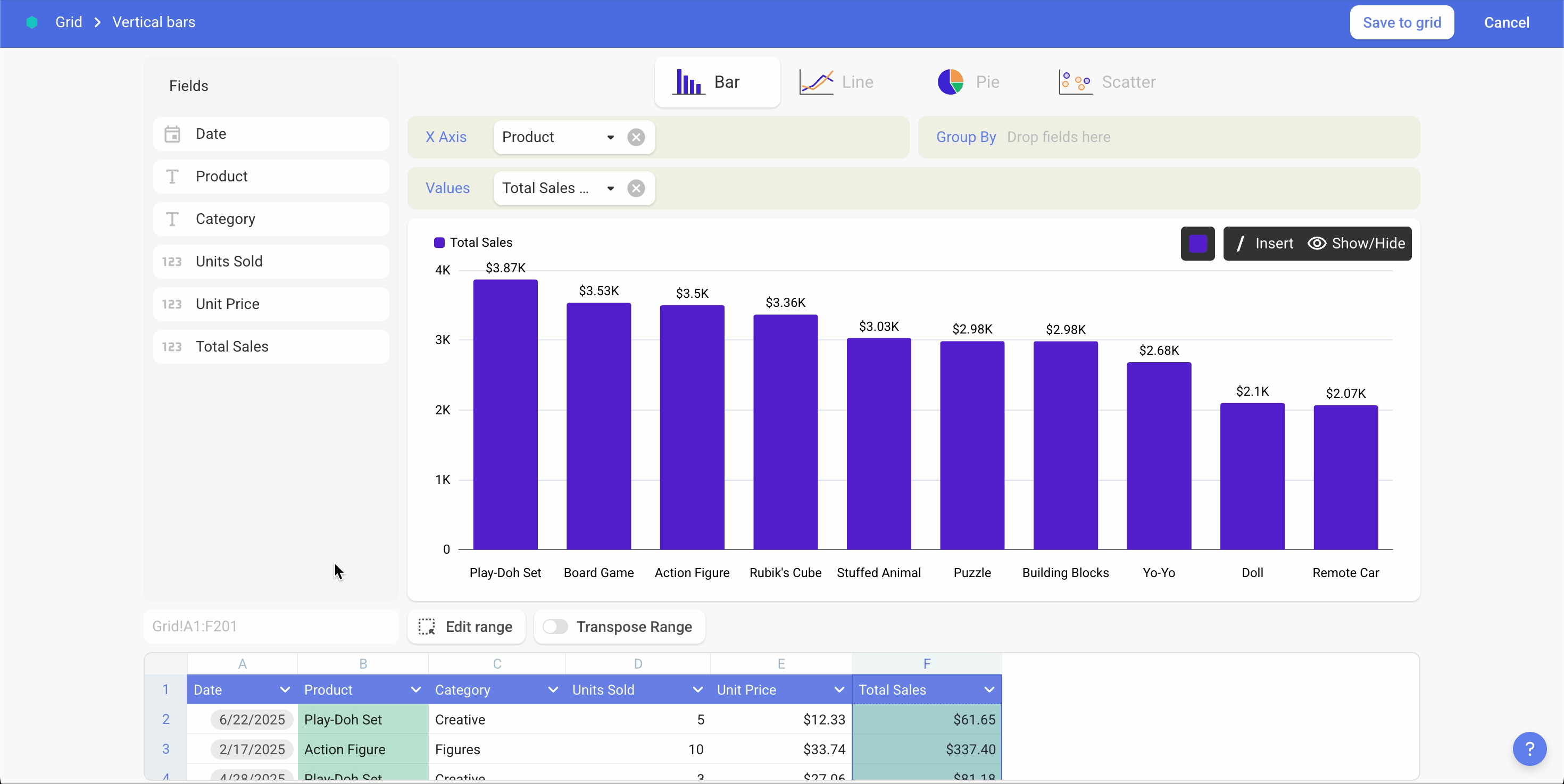Choose the Scatter chart type
Image resolution: width=1564 pixels, height=784 pixels.
1109,82
